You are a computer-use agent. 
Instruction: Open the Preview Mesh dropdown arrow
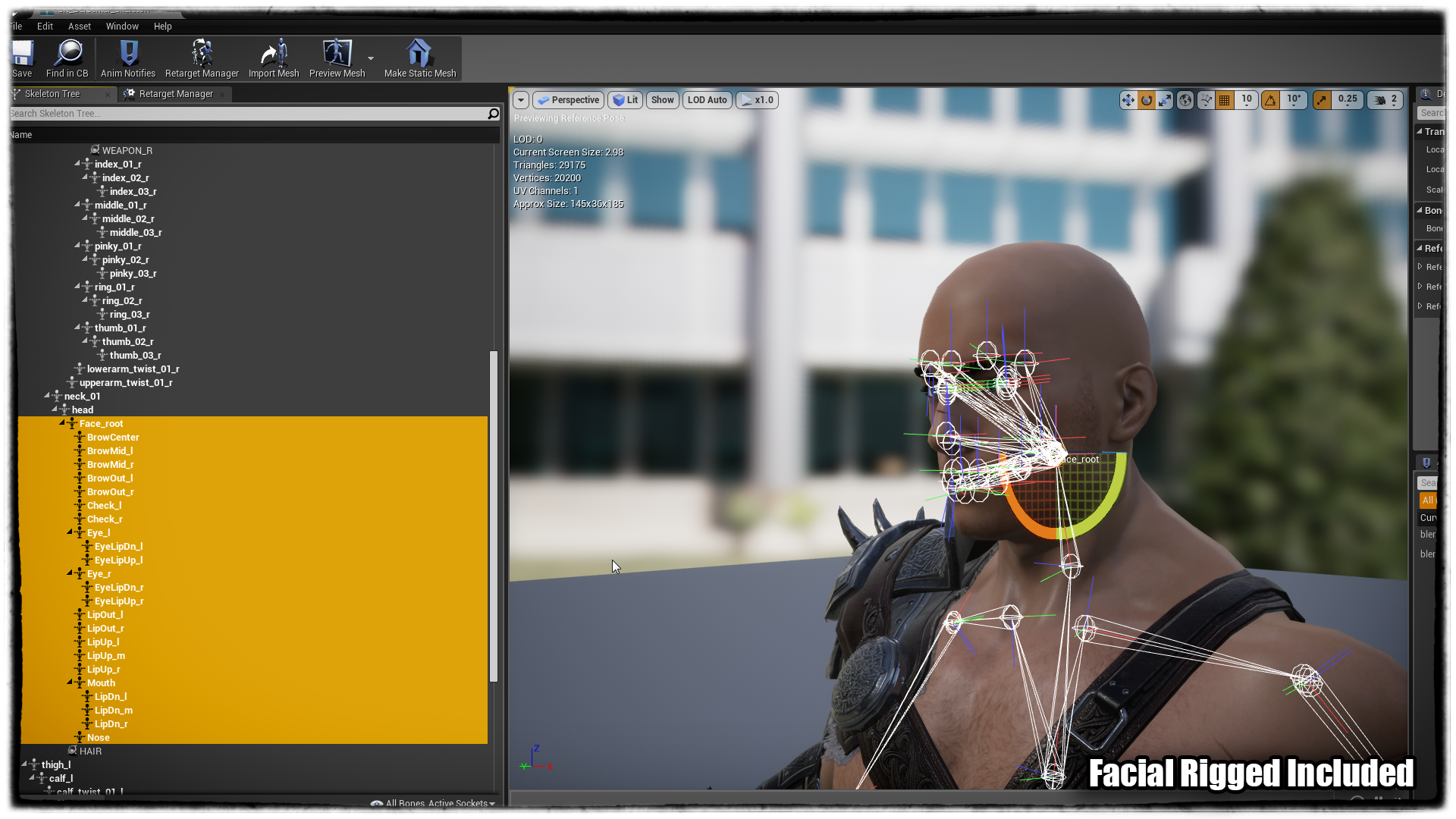(x=371, y=58)
